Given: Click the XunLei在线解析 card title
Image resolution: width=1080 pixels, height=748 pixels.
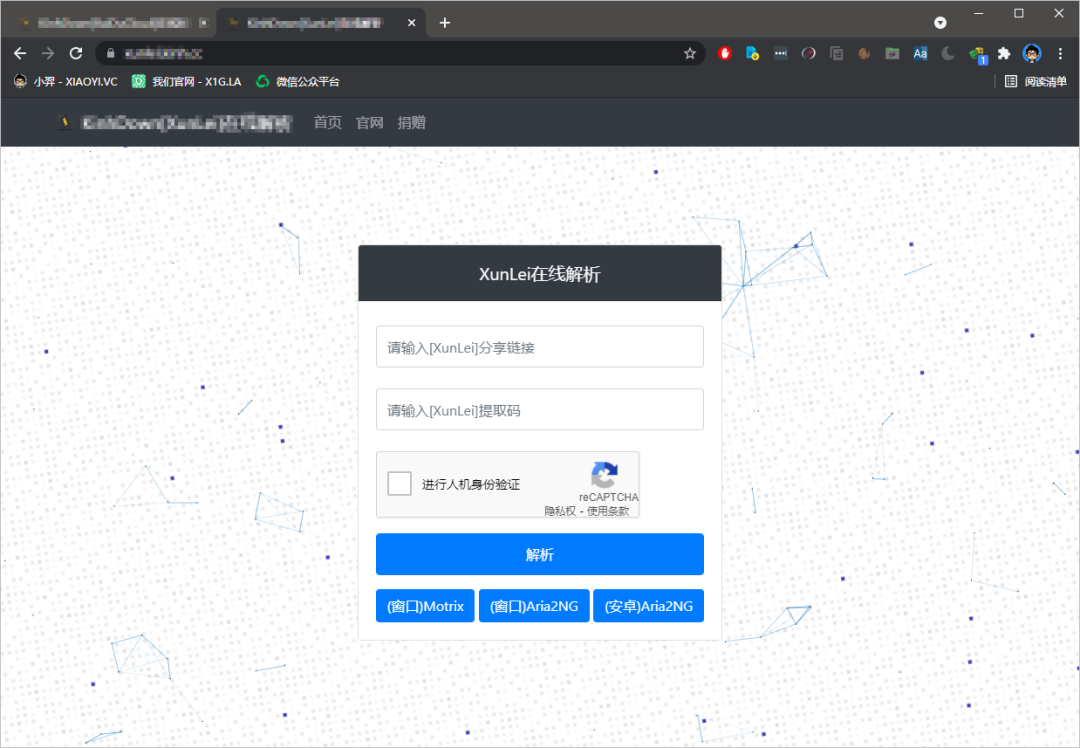Looking at the screenshot, I should pos(539,274).
